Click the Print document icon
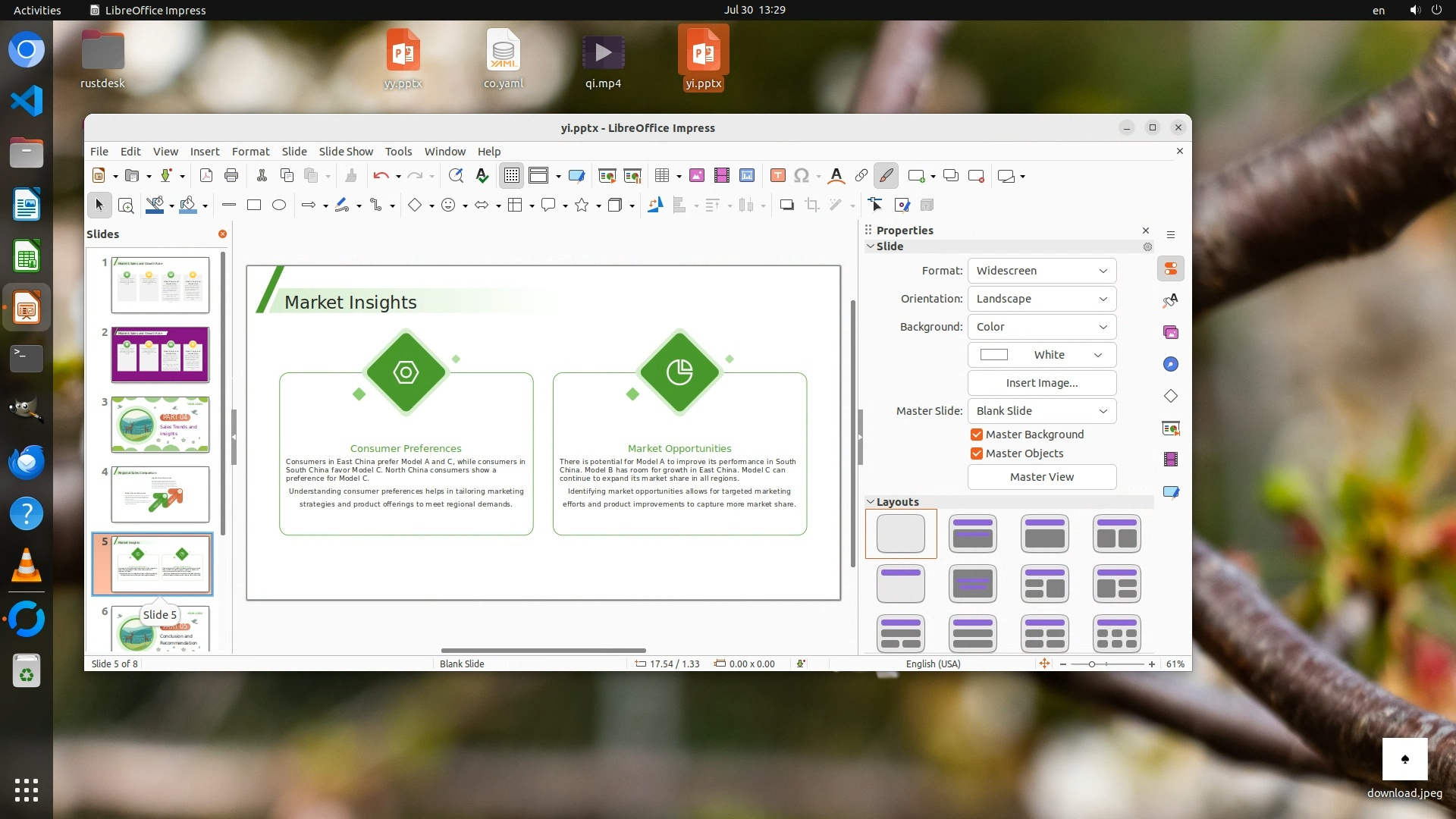The image size is (1456, 819). tap(231, 176)
